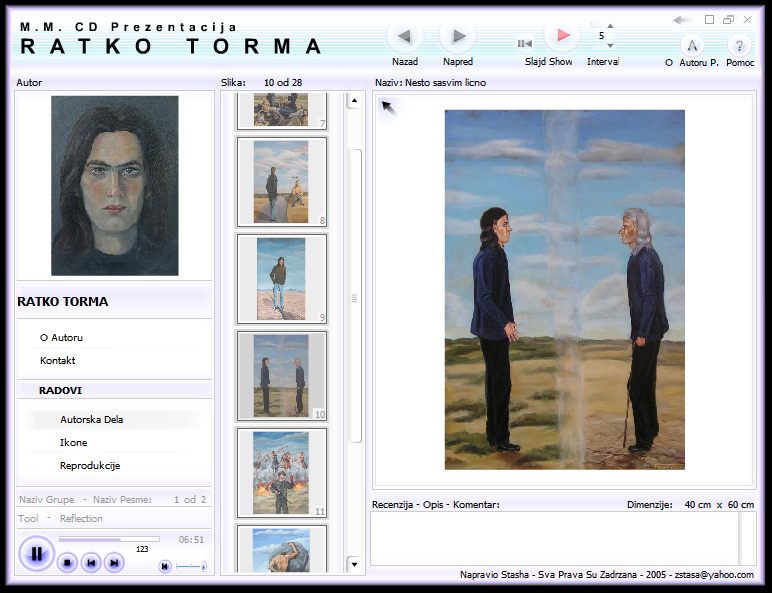Open the O Autoru menu entry

tap(61, 337)
